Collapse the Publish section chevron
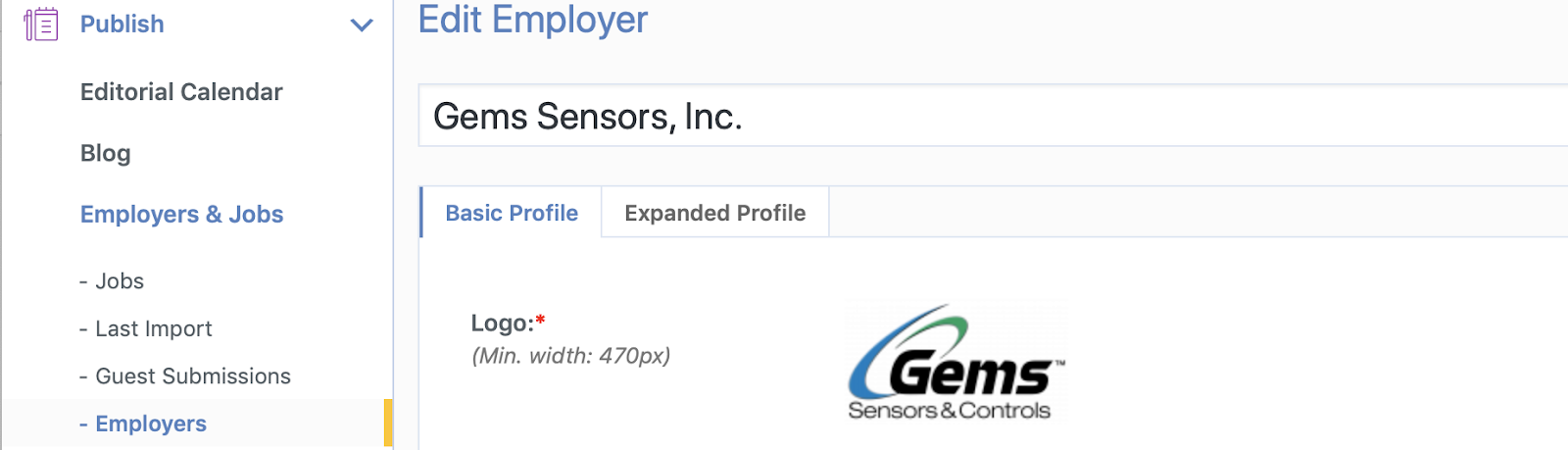Screen dimensions: 1568x450 coord(362,25)
